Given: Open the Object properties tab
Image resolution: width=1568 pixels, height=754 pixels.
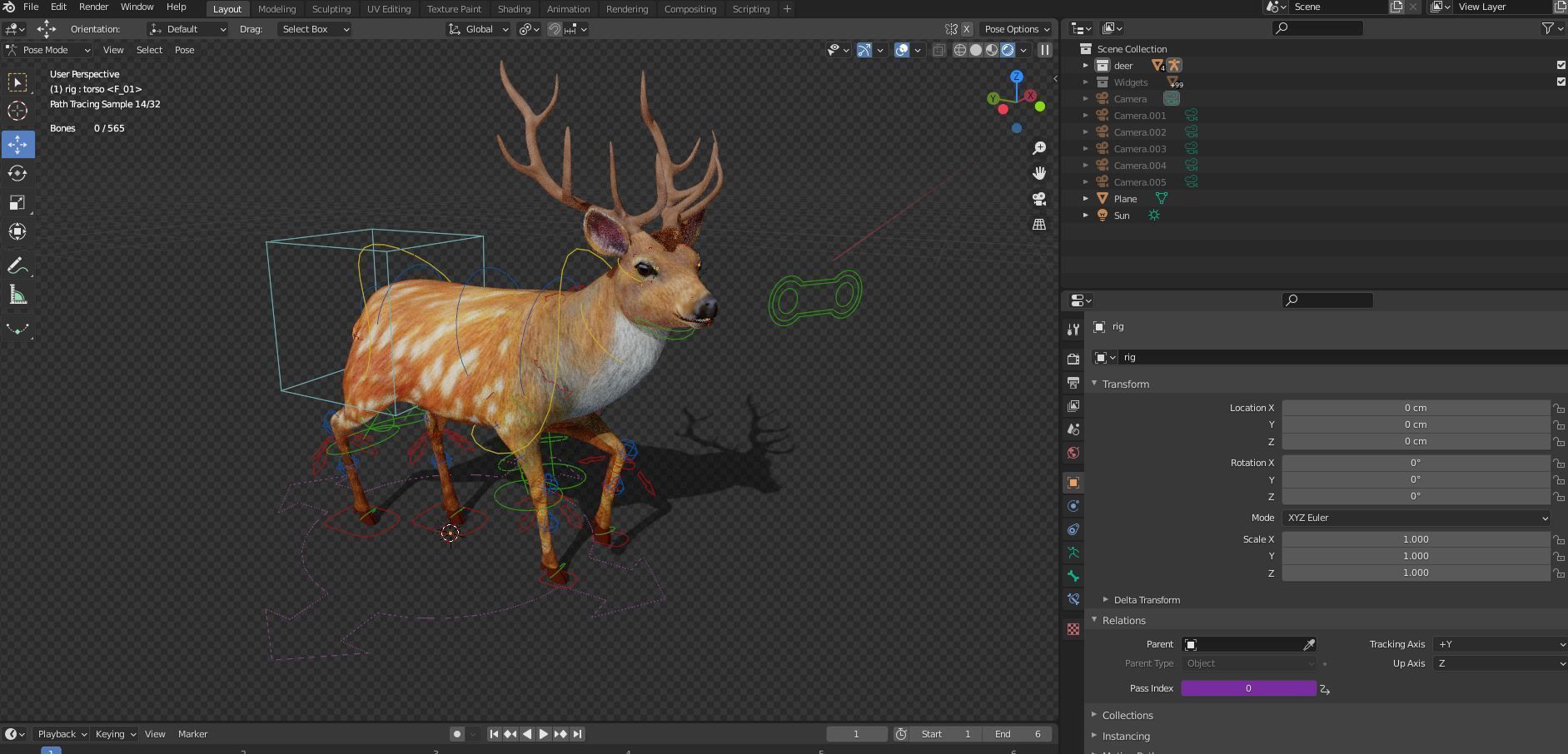Looking at the screenshot, I should [x=1073, y=483].
